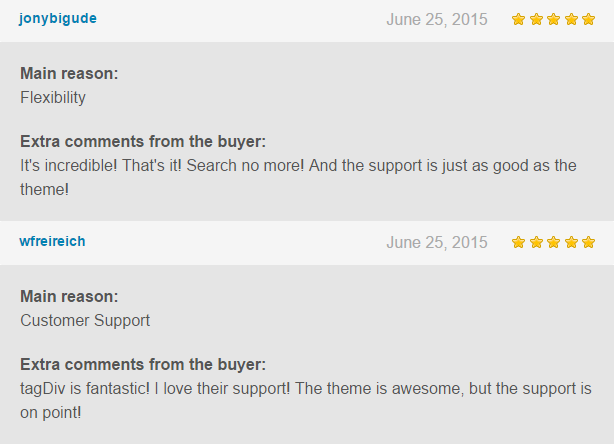
Task: Click the "Customer Support" main reason text
Action: click(x=85, y=321)
